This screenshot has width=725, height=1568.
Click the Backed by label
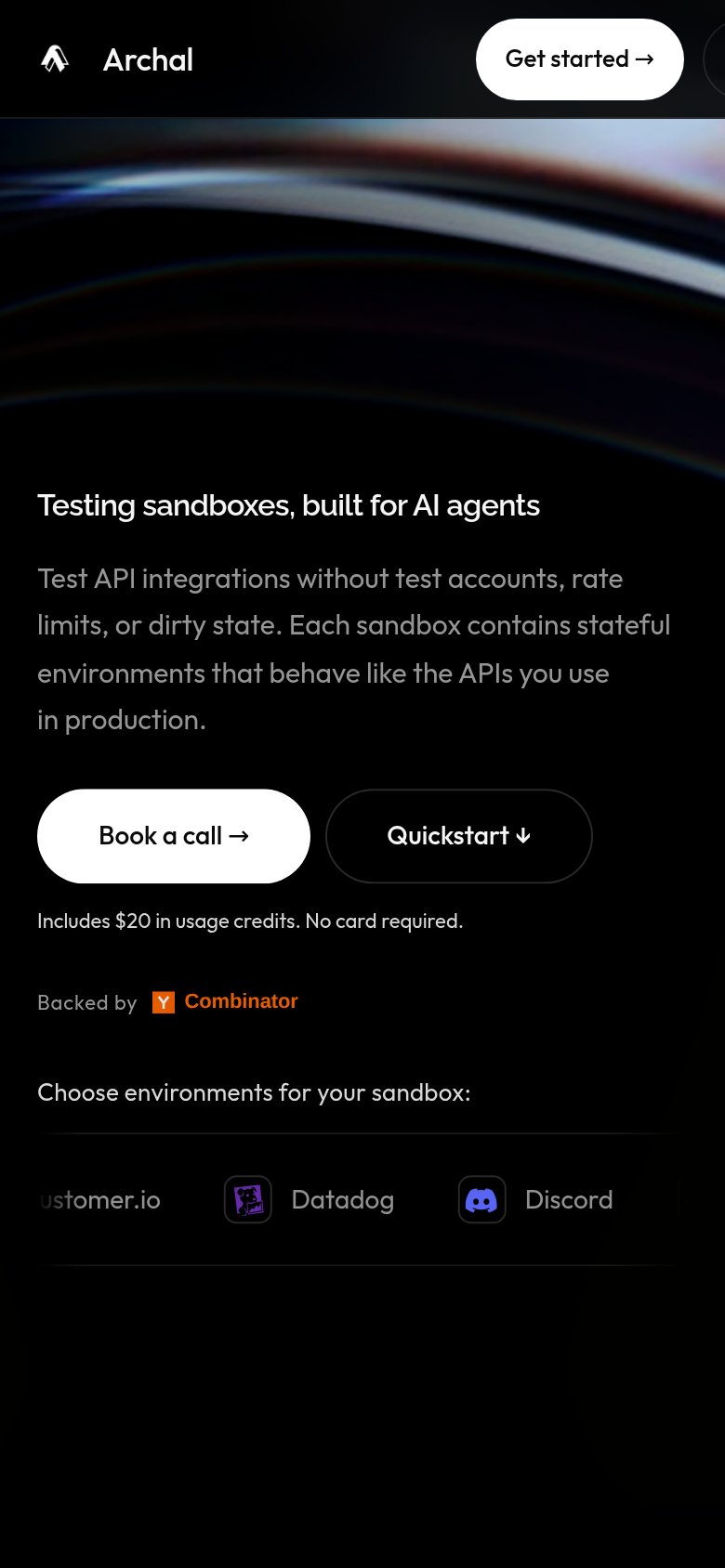[87, 1003]
